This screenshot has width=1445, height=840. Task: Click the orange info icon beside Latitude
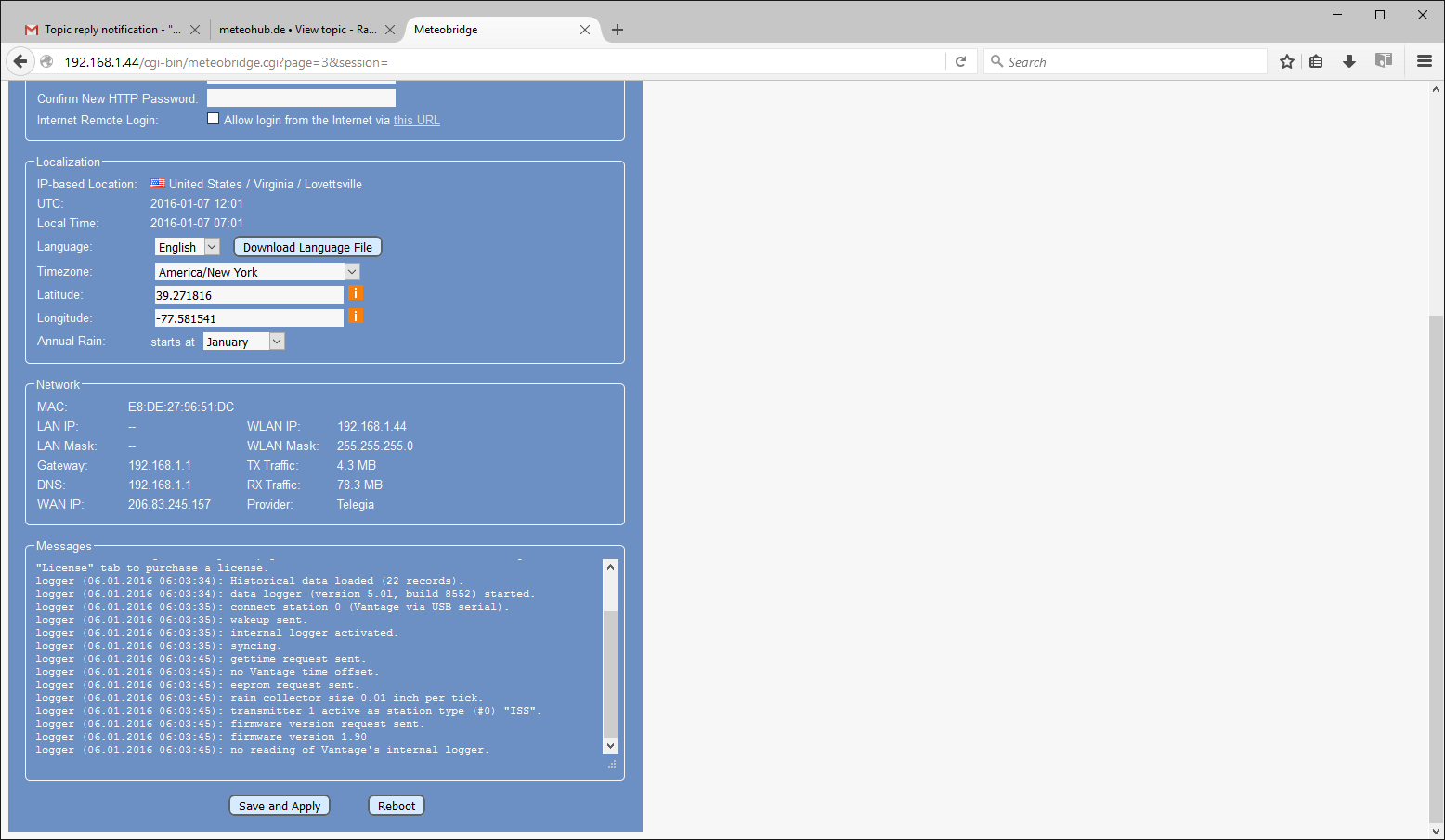tap(356, 293)
